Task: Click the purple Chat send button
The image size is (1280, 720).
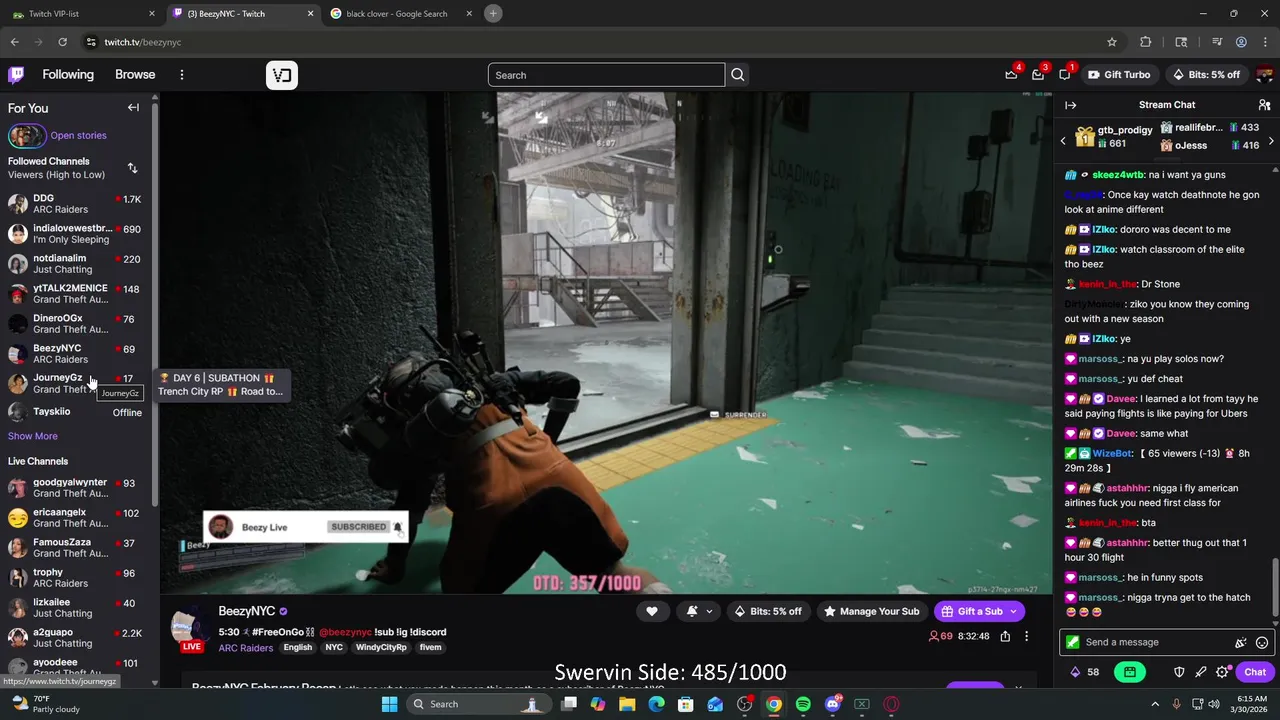Action: pos(1255,672)
